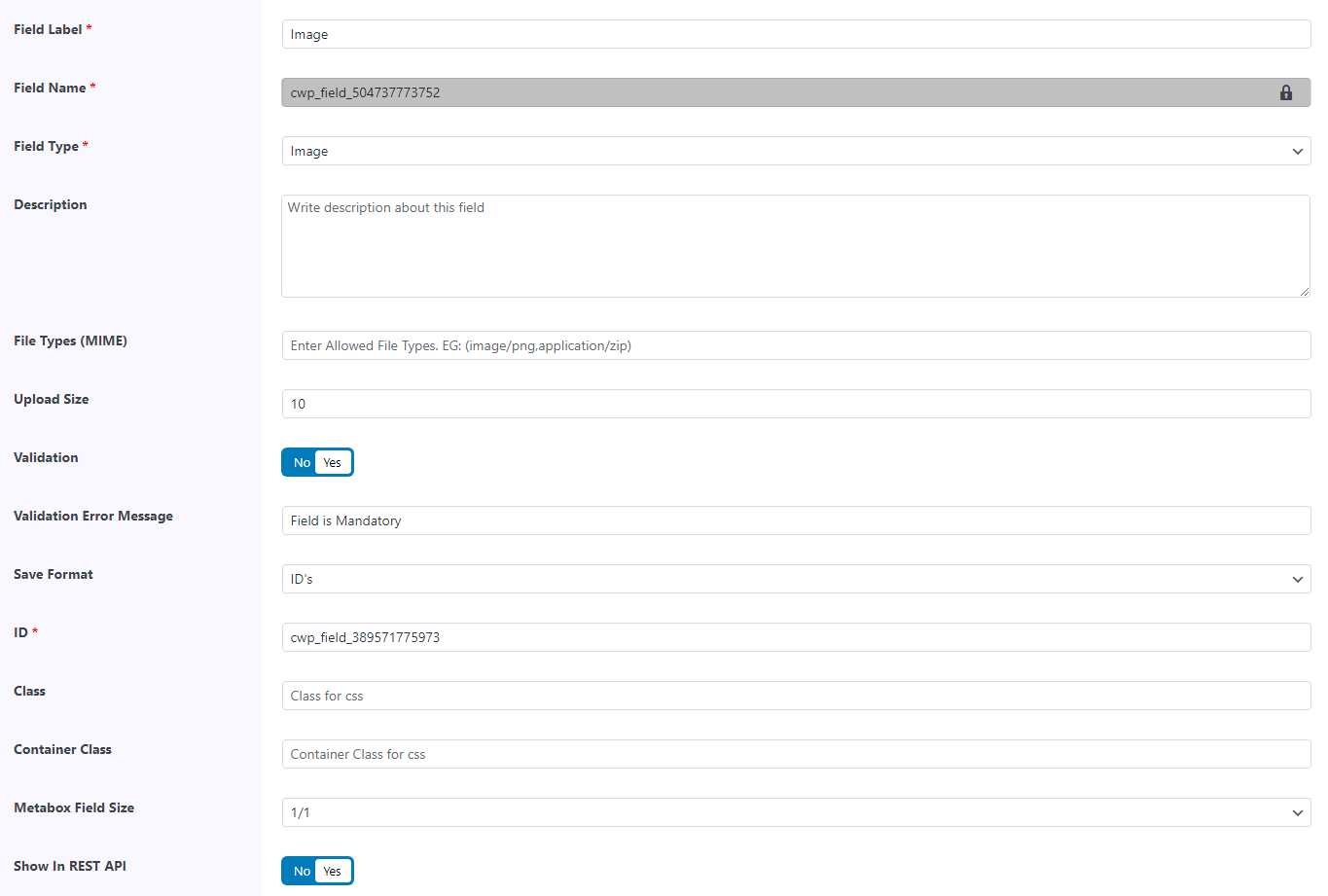This screenshot has width=1328, height=896.
Task: Click the Field Label input
Action: (796, 34)
